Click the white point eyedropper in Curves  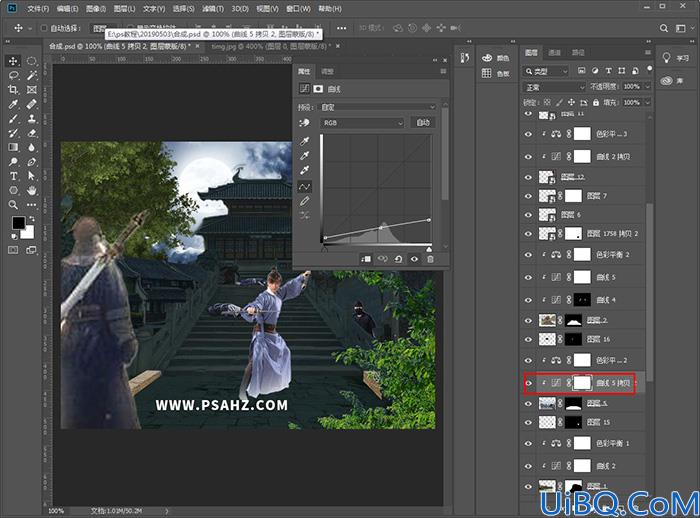[x=305, y=170]
